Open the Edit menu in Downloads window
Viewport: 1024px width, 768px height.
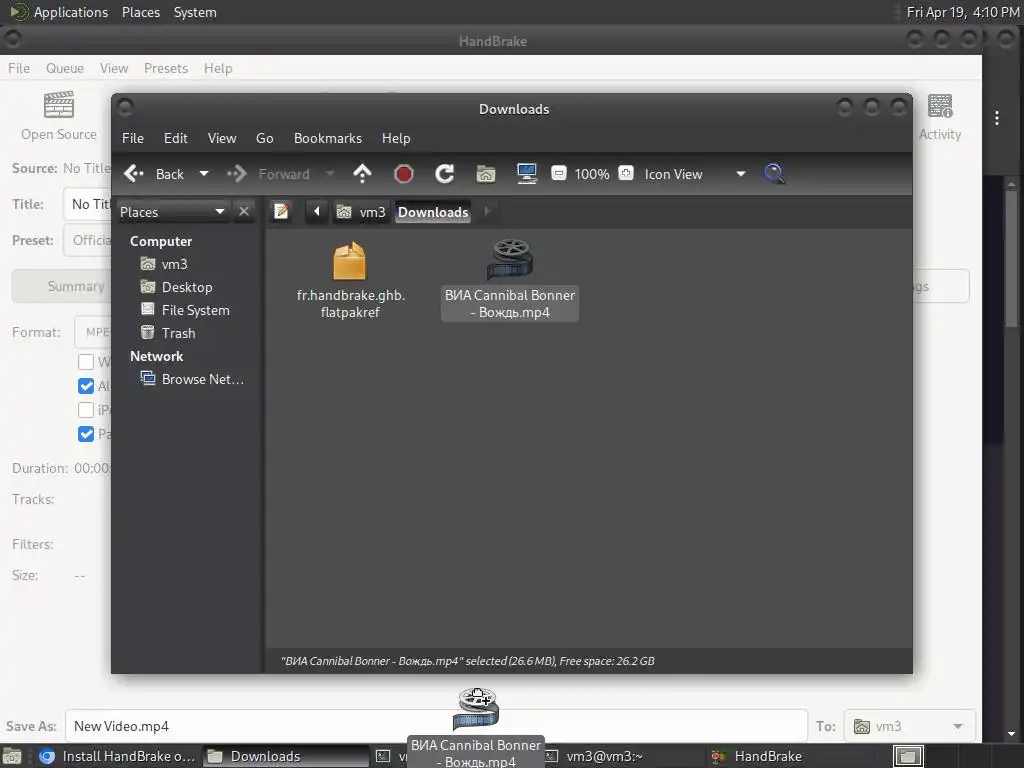176,138
